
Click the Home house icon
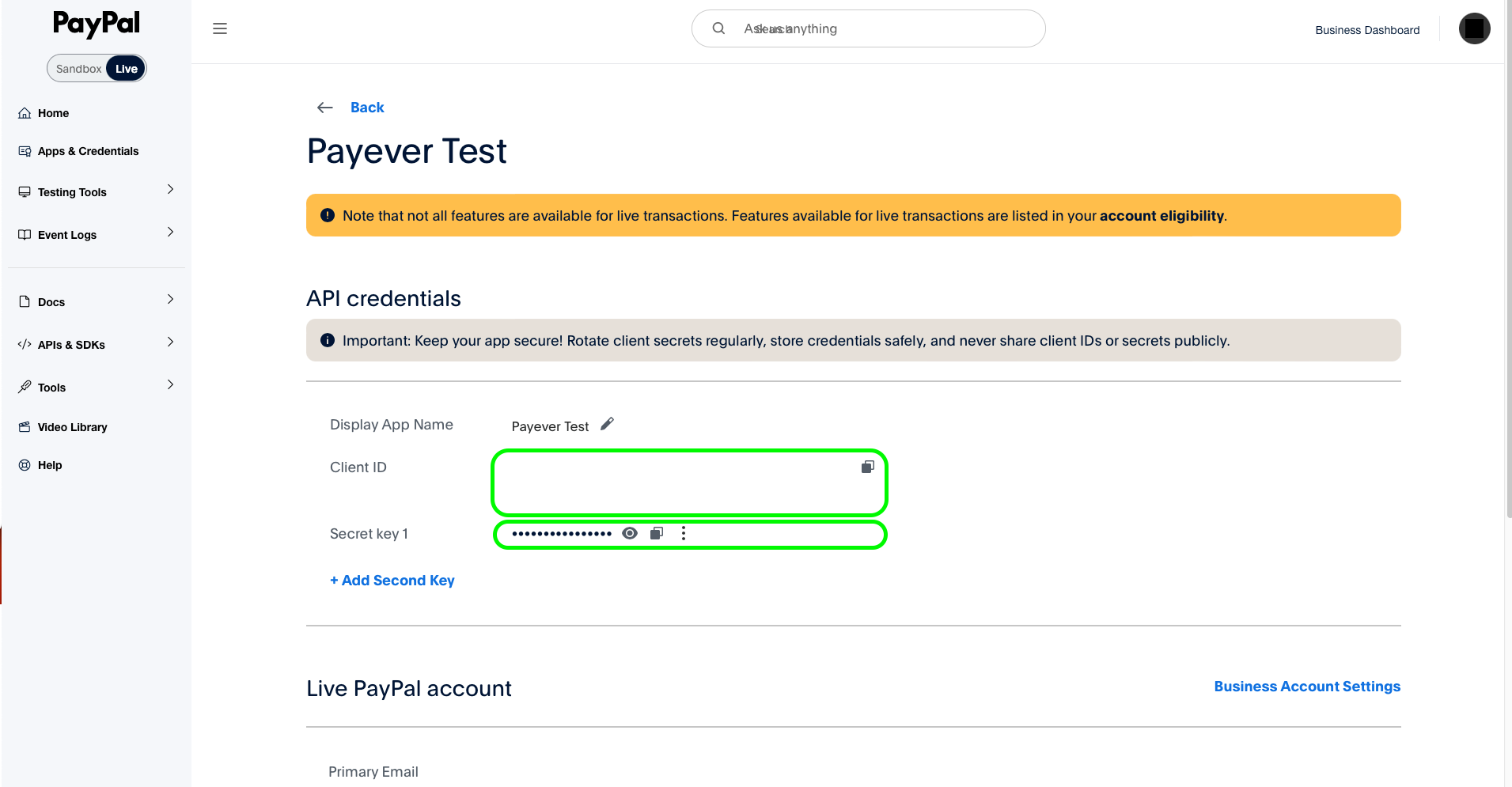(25, 113)
